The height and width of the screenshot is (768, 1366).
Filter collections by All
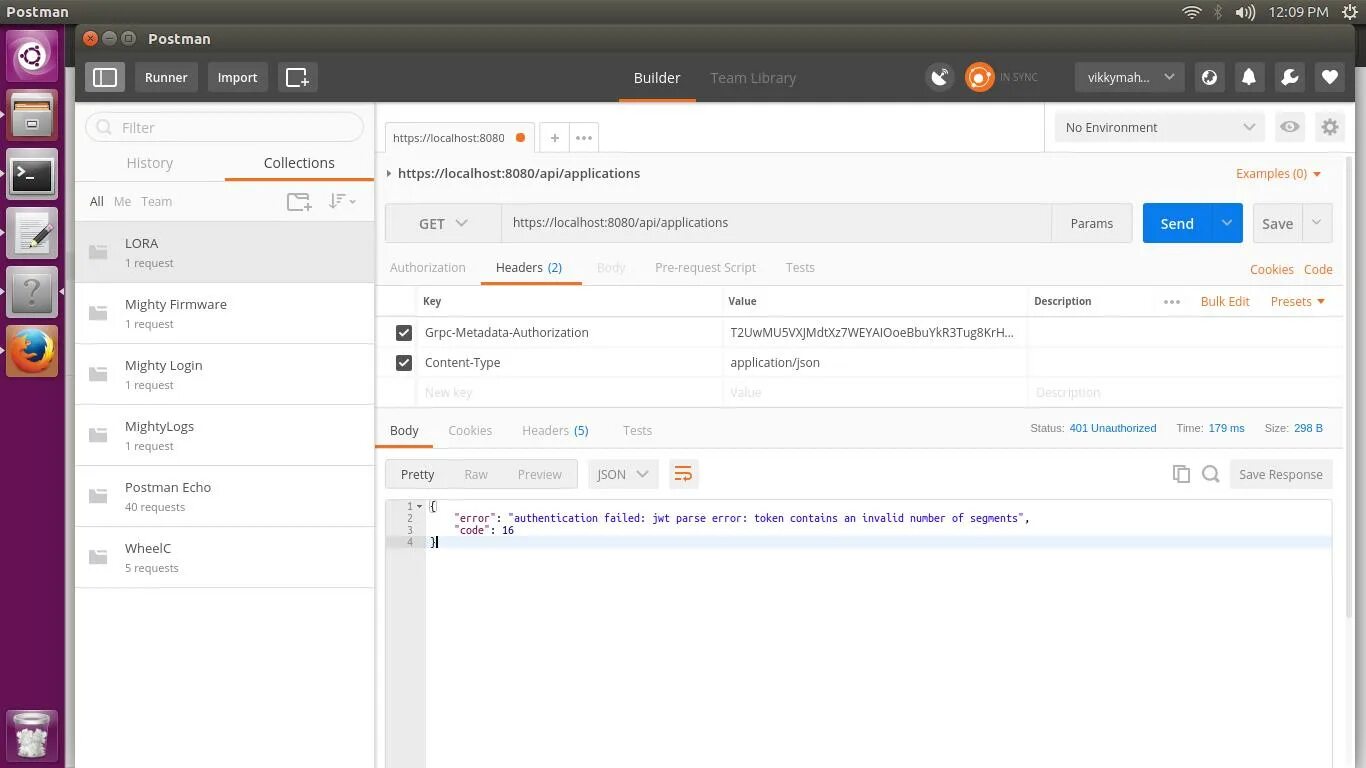(x=96, y=201)
